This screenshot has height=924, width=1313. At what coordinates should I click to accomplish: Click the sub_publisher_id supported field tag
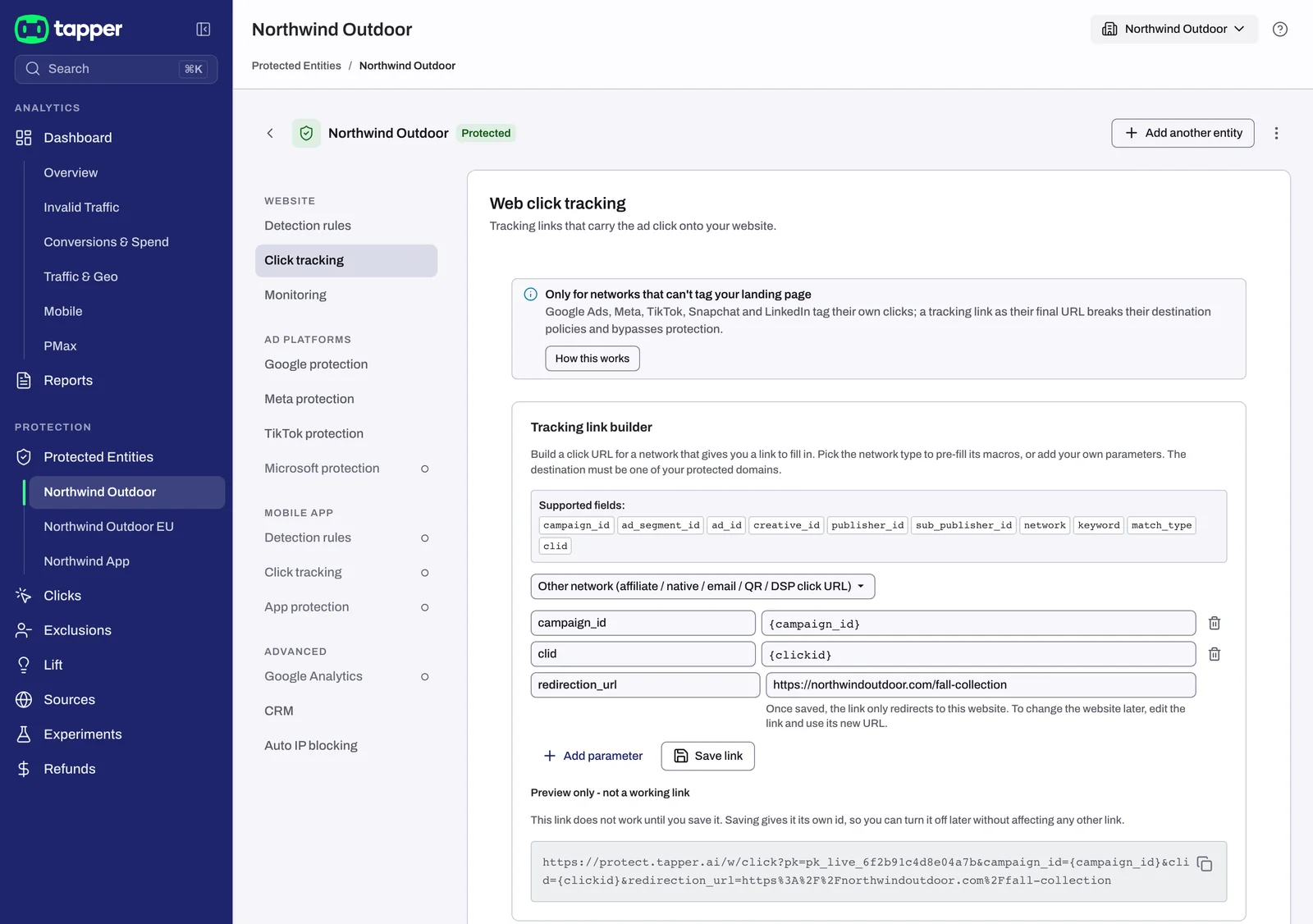tap(963, 525)
